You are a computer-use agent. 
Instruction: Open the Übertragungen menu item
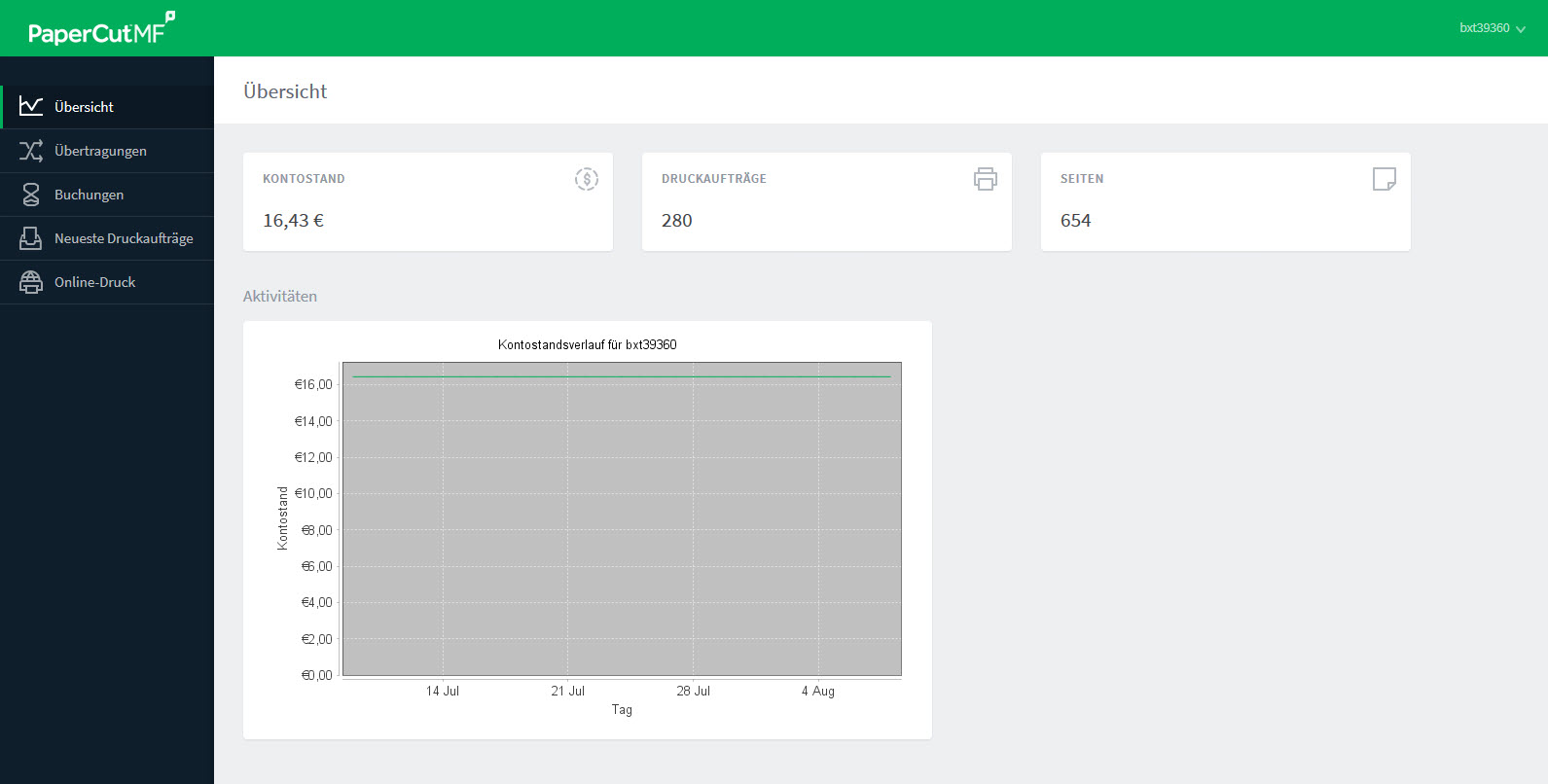pyautogui.click(x=100, y=151)
